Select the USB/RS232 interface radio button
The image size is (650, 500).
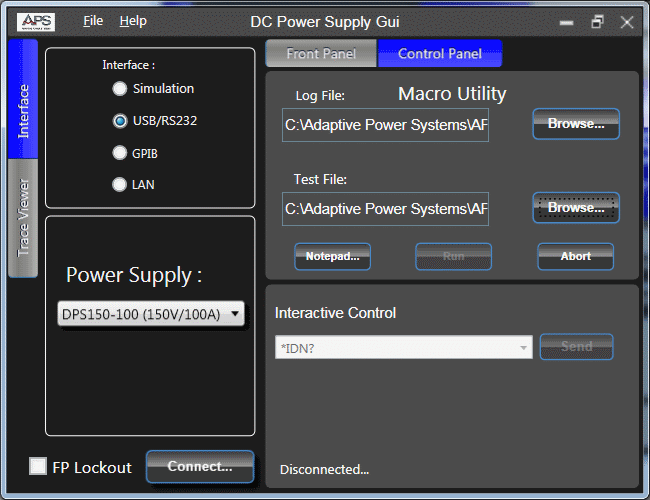pyautogui.click(x=120, y=121)
